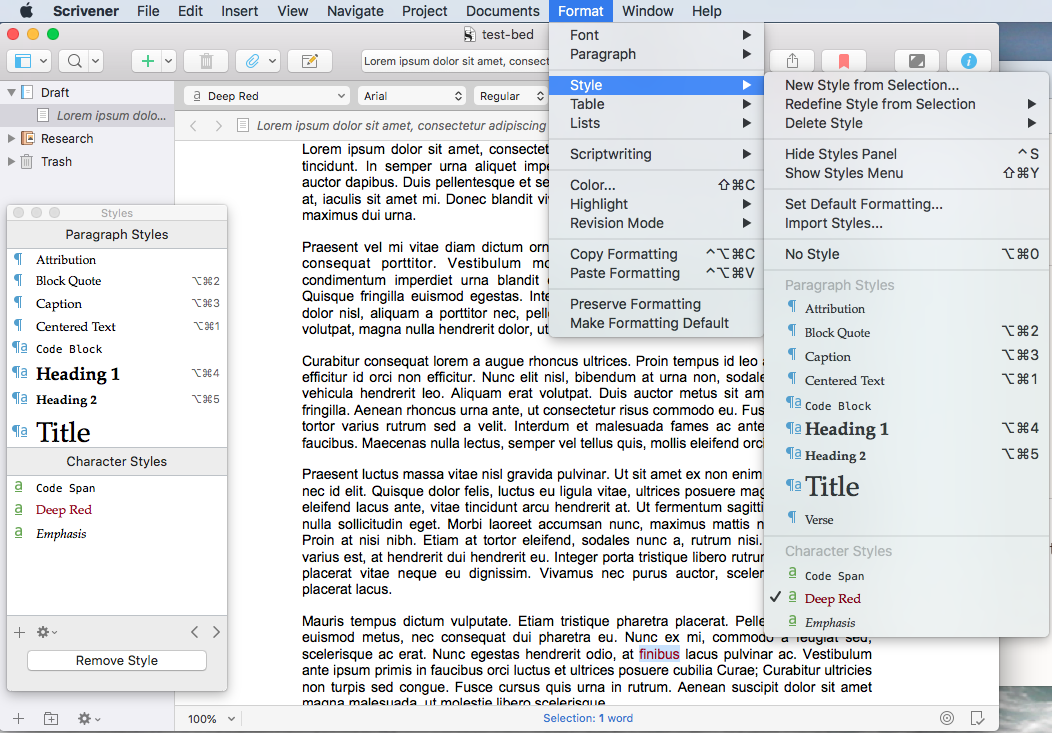The width and height of the screenshot is (1052, 733).
Task: Click the search magnifier icon in toolbar
Action: tap(74, 61)
